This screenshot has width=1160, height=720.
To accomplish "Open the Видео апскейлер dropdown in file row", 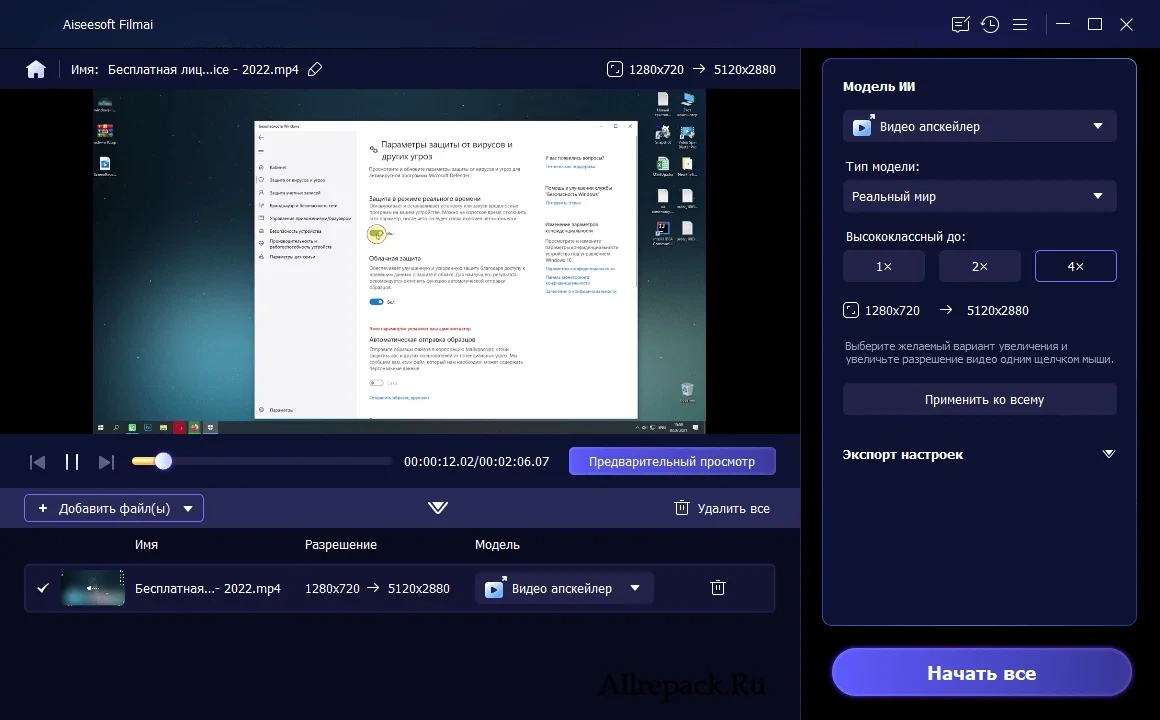I will point(564,588).
